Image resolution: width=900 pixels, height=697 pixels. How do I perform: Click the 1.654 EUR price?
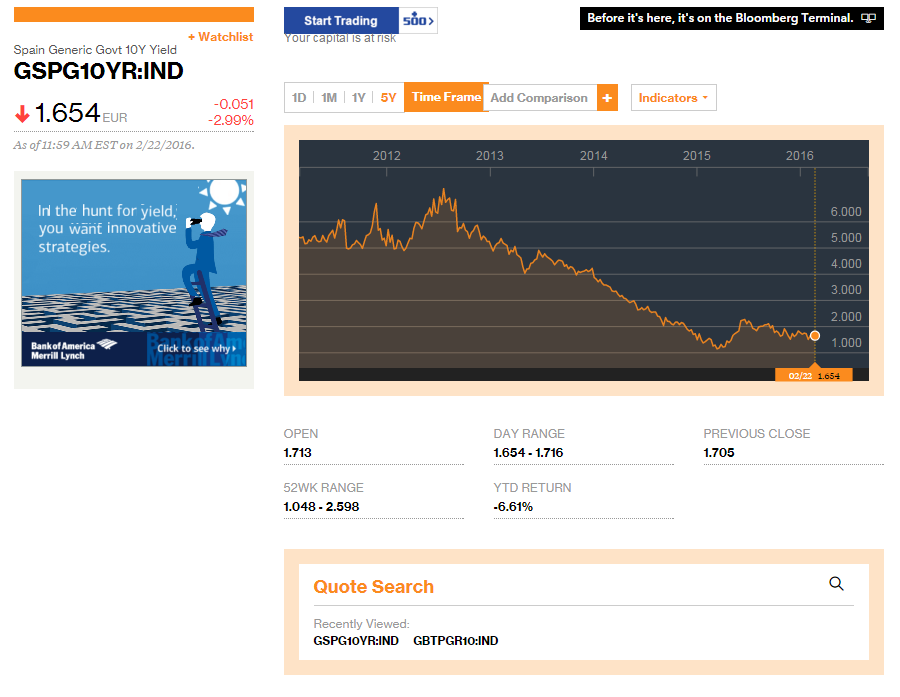pos(80,113)
